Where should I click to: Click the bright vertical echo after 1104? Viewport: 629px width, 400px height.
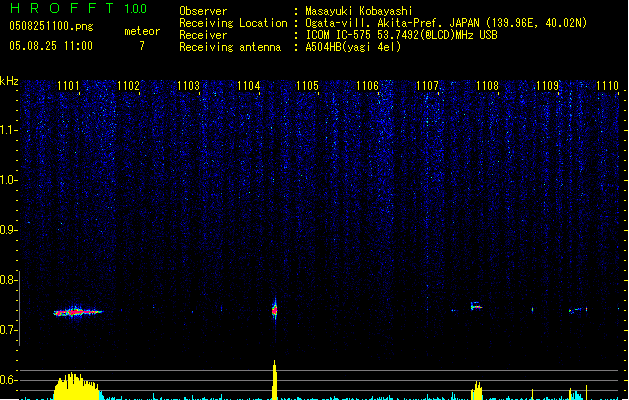(274, 309)
